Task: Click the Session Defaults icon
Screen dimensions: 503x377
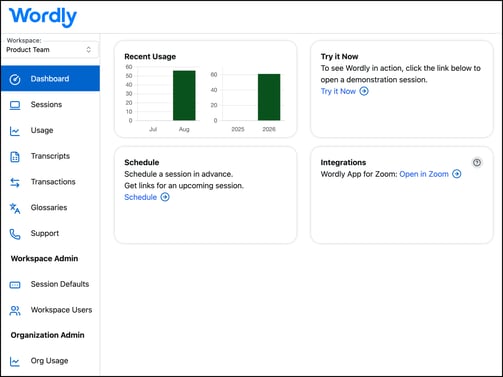Action: pos(15,285)
